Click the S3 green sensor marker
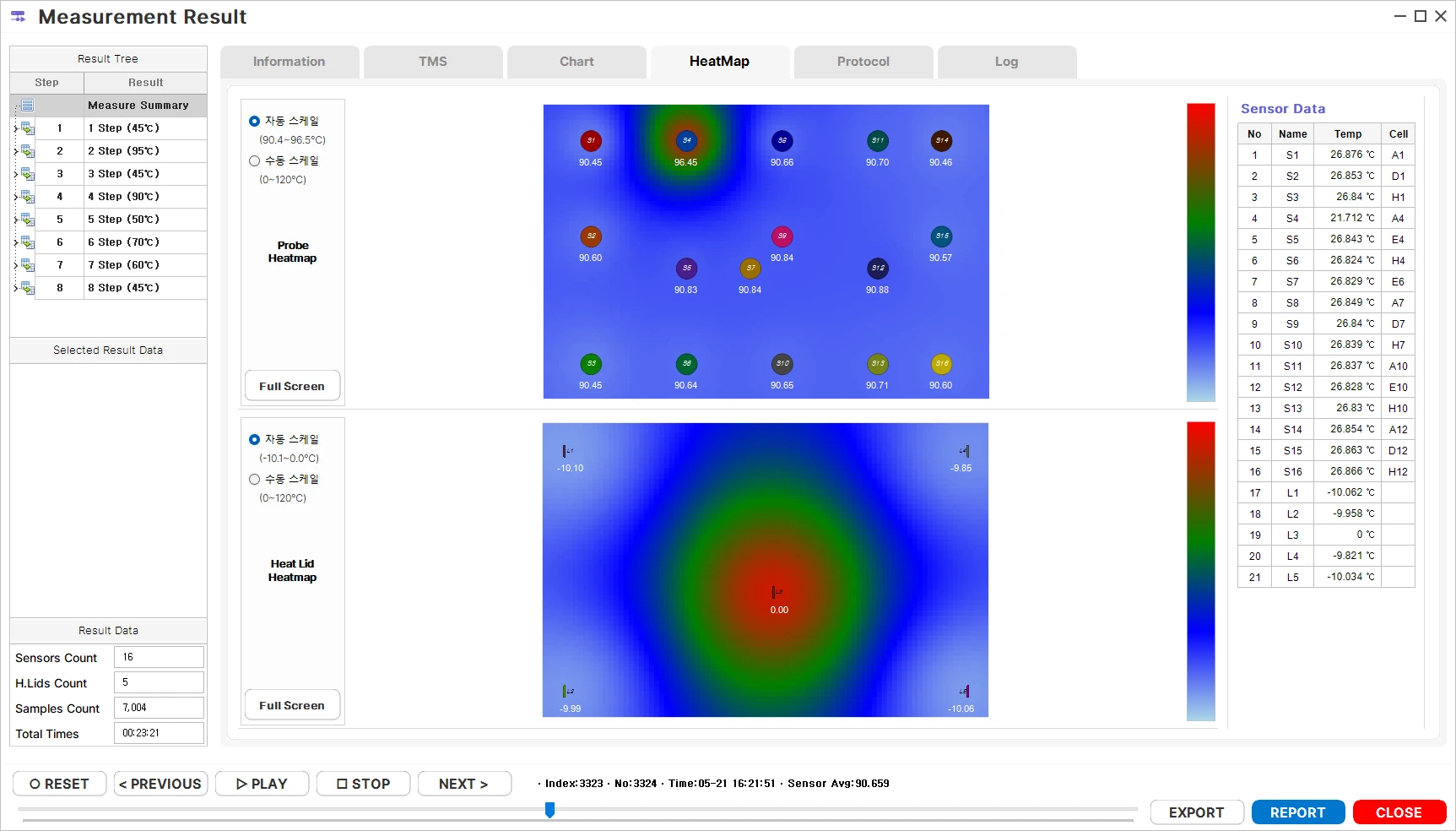The height and width of the screenshot is (831, 1456). click(591, 364)
